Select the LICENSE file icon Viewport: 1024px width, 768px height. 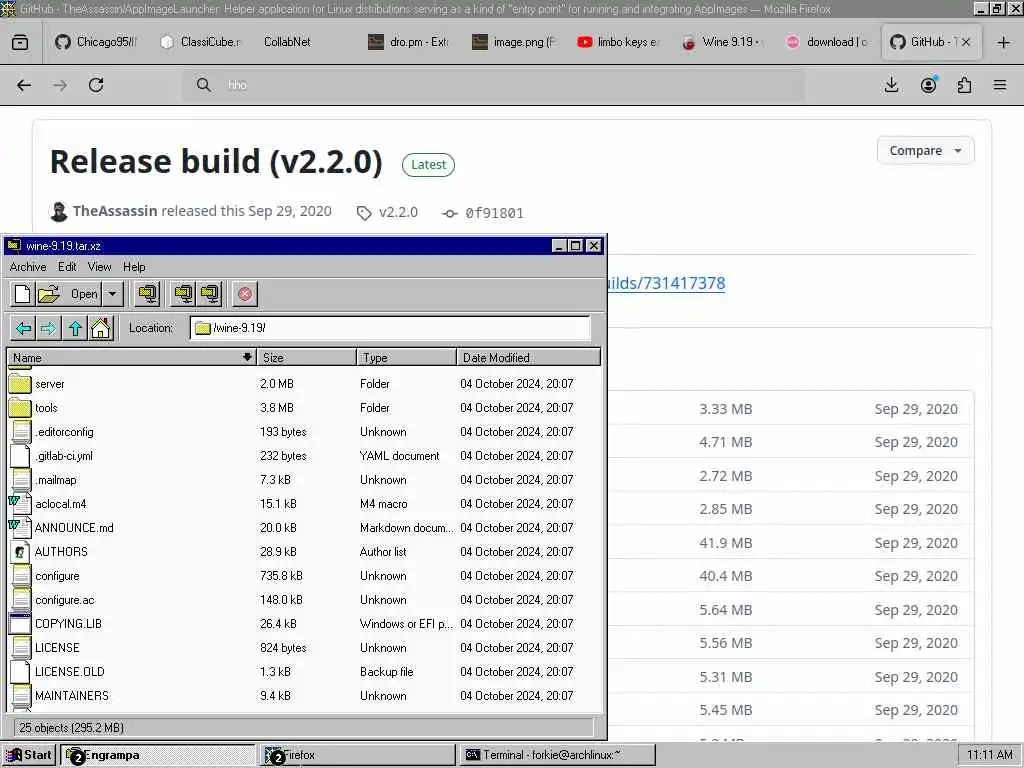pyautogui.click(x=21, y=648)
